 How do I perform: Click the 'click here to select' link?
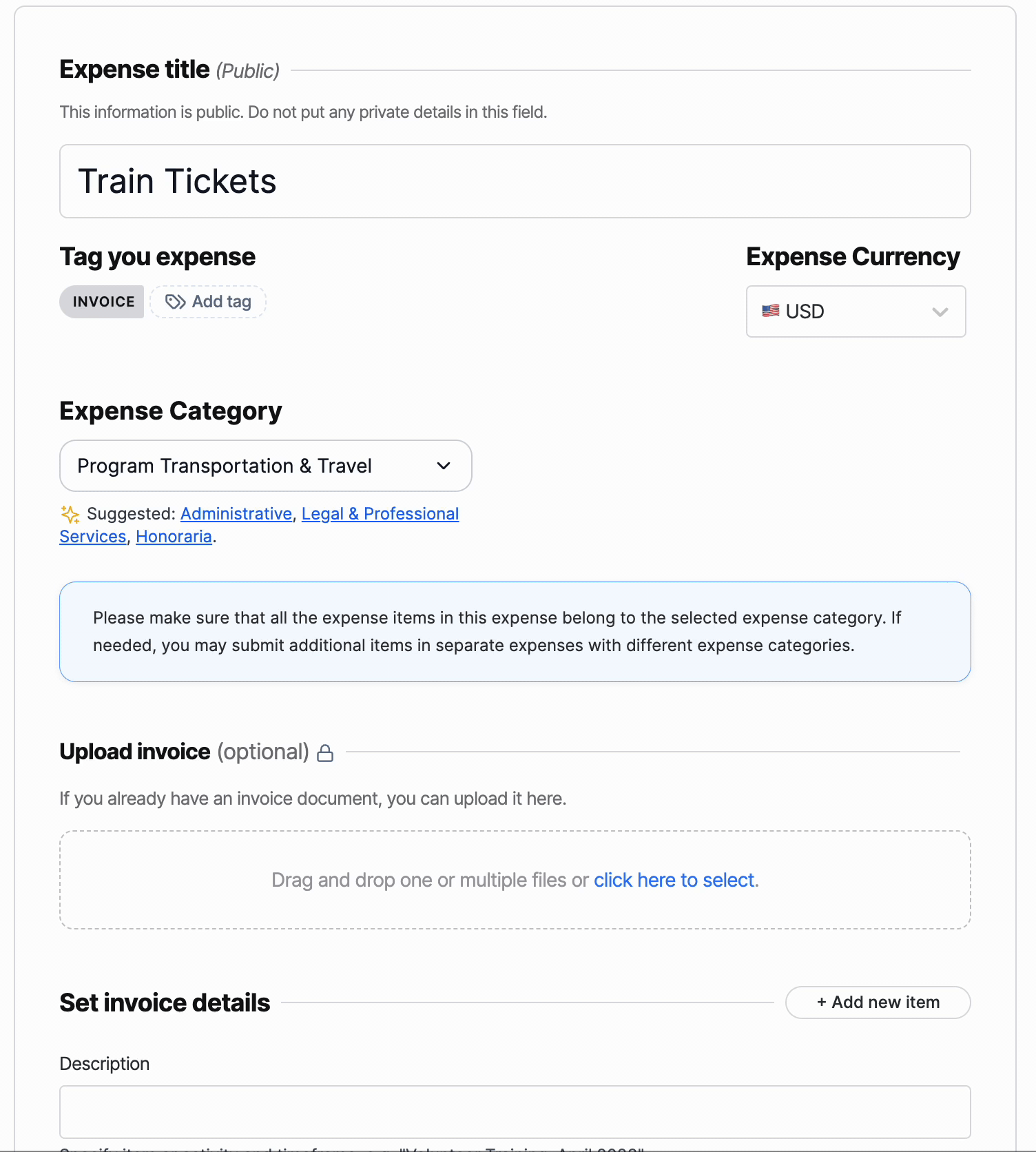[x=674, y=880]
